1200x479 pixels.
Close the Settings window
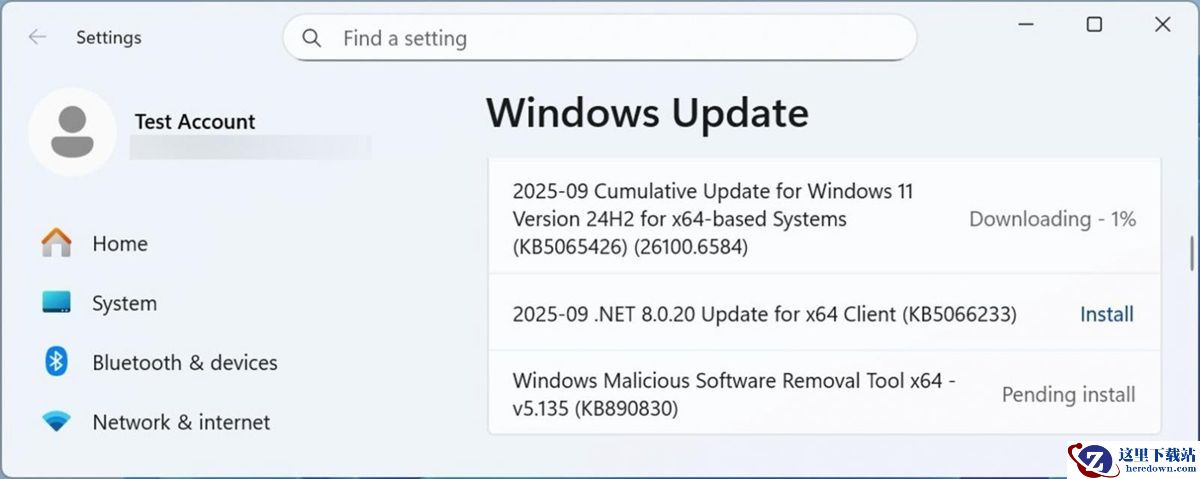pos(1162,25)
